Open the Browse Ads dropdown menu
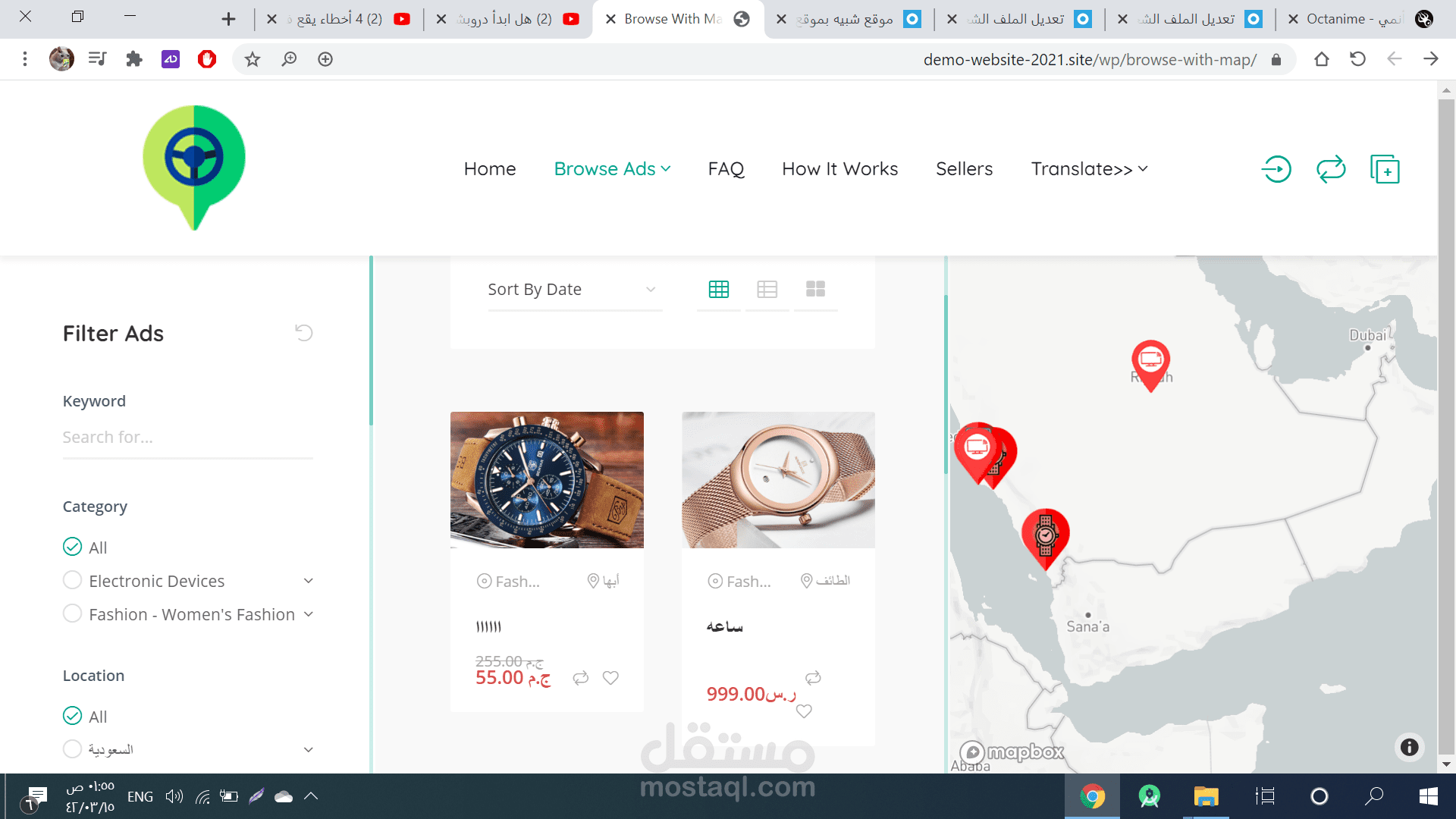1456x819 pixels. (612, 169)
